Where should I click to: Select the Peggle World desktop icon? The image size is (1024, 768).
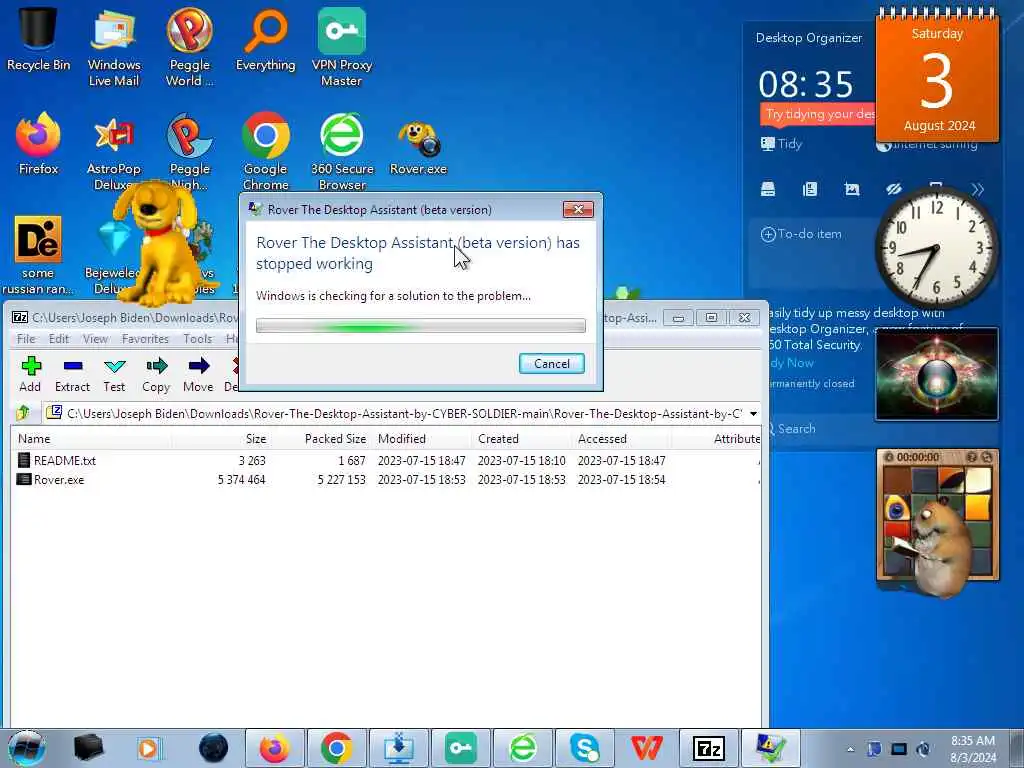pyautogui.click(x=189, y=47)
